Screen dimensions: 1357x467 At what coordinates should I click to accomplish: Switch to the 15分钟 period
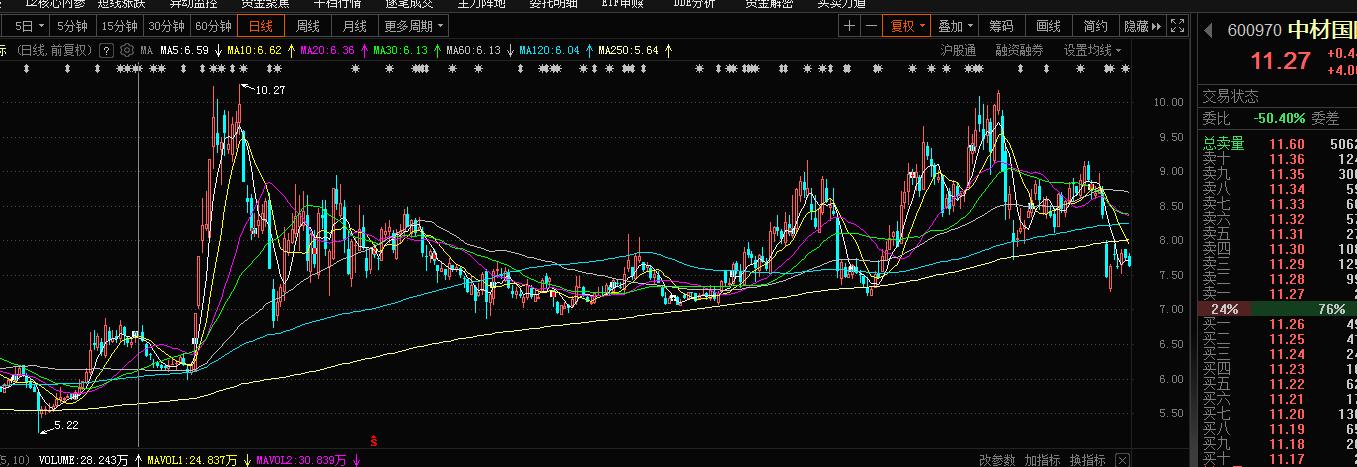120,26
